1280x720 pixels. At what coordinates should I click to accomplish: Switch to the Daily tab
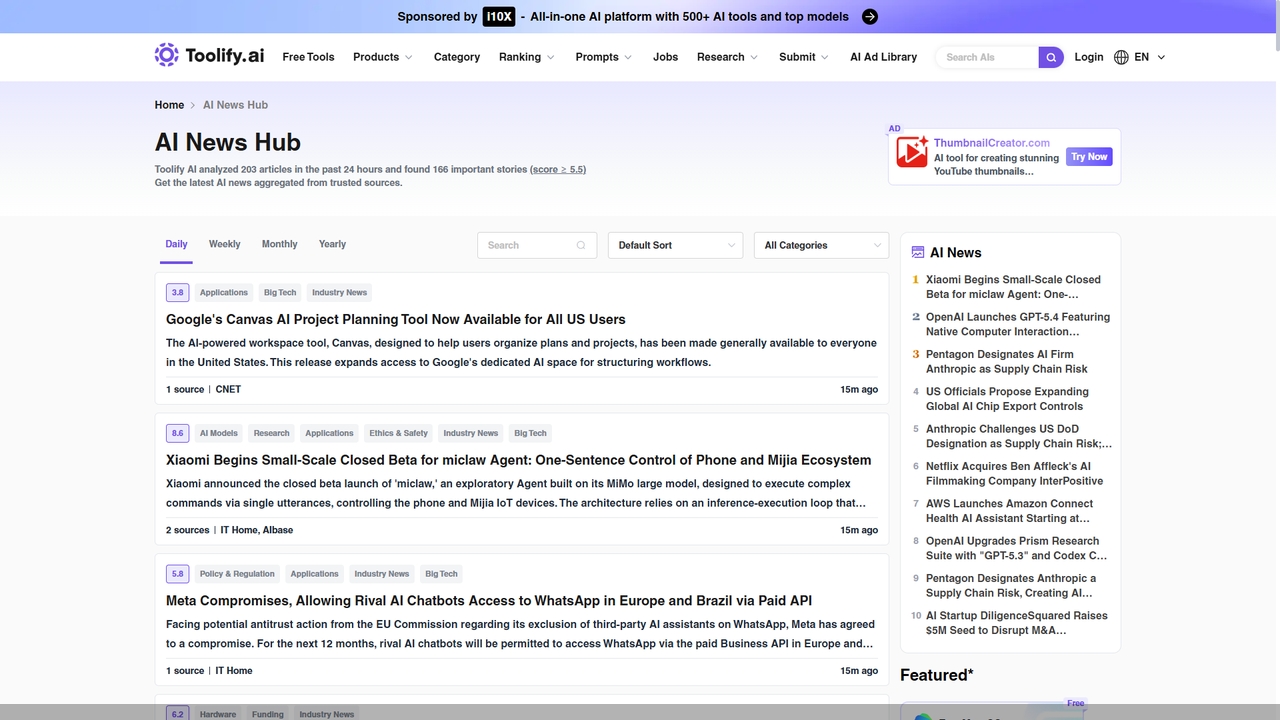(177, 244)
